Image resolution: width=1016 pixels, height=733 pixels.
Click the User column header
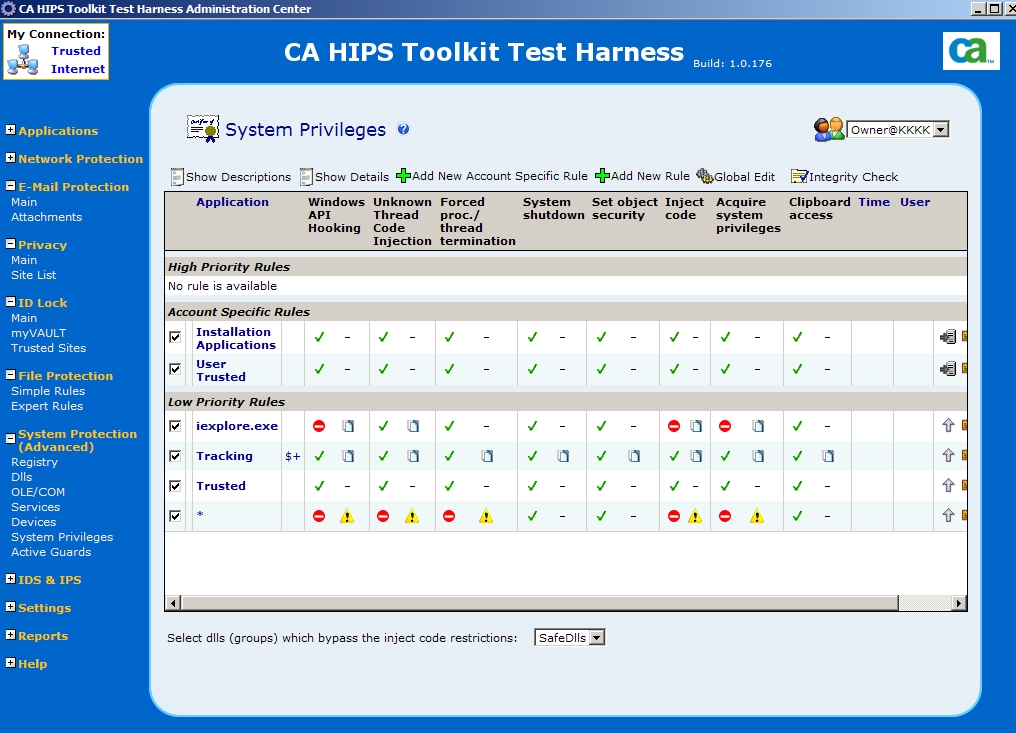[914, 202]
